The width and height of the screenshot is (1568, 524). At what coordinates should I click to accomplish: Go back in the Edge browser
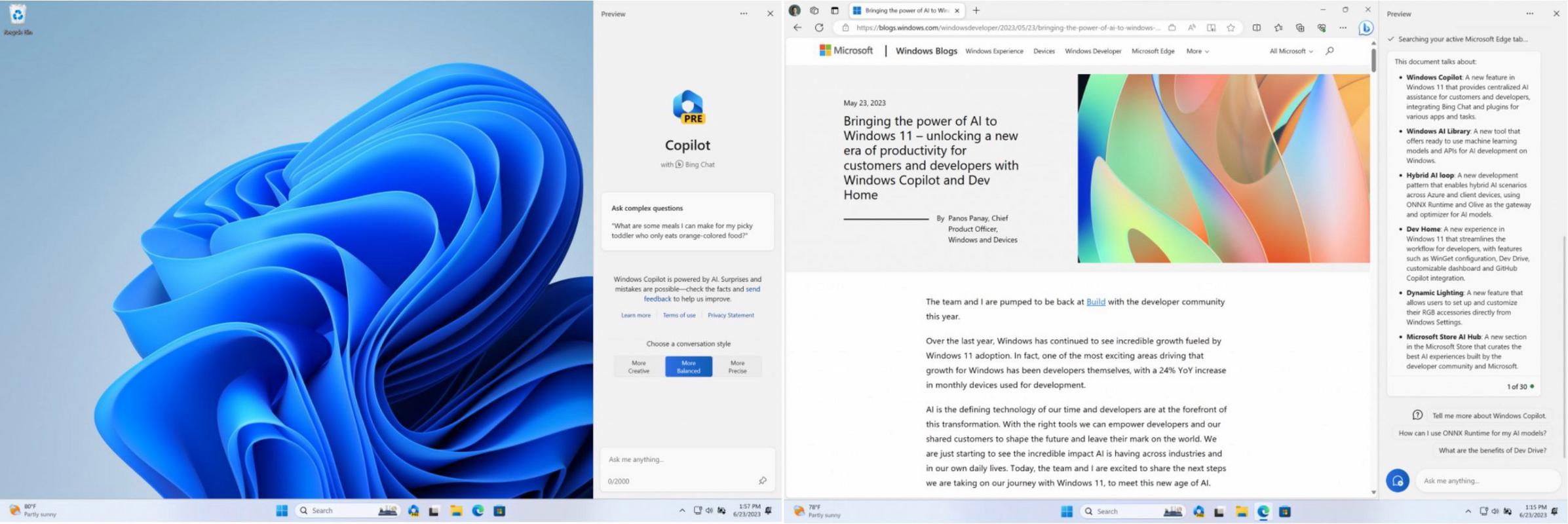(797, 28)
